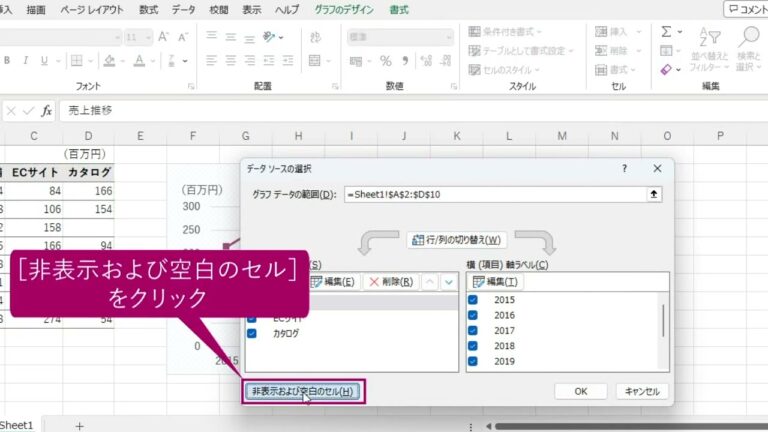Click the percent style icon
Image resolution: width=768 pixels, height=432 pixels.
click(x=386, y=61)
